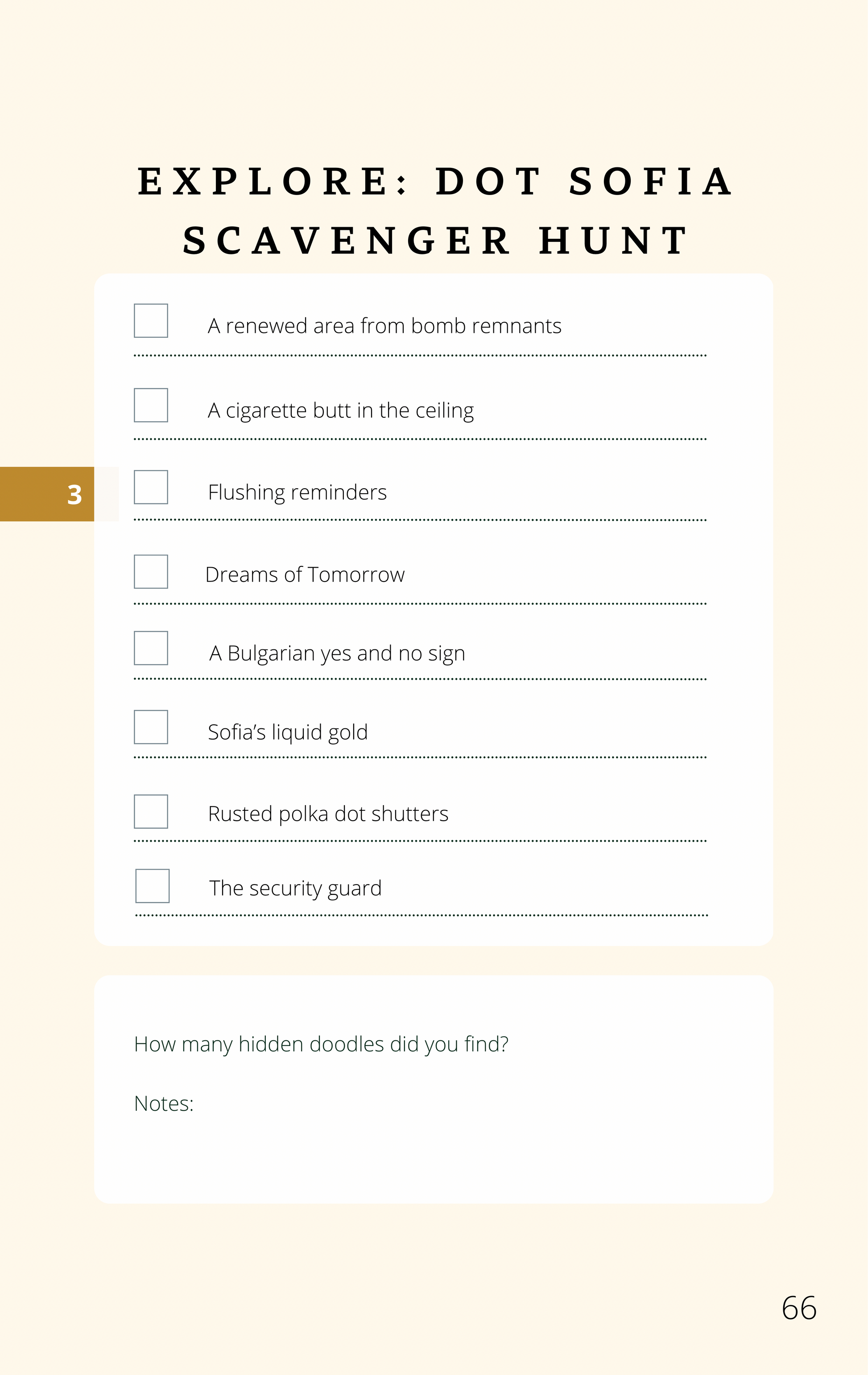The image size is (868, 1375).
Task: Click the 'Explore: Dot Sofia' title line
Action: coord(436,182)
